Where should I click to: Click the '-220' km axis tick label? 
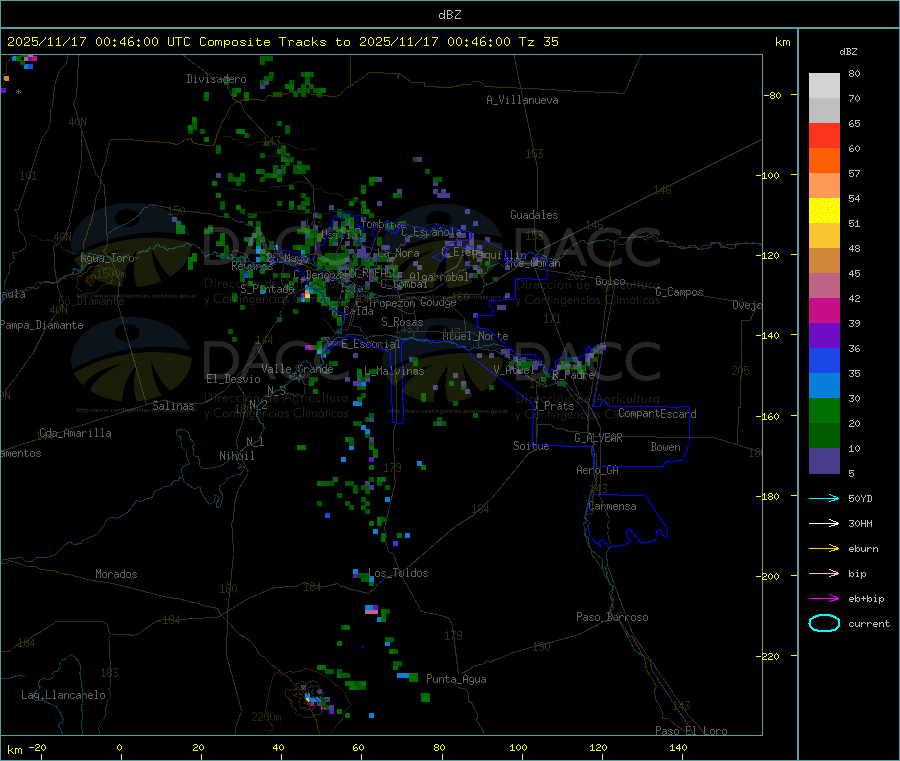(770, 656)
